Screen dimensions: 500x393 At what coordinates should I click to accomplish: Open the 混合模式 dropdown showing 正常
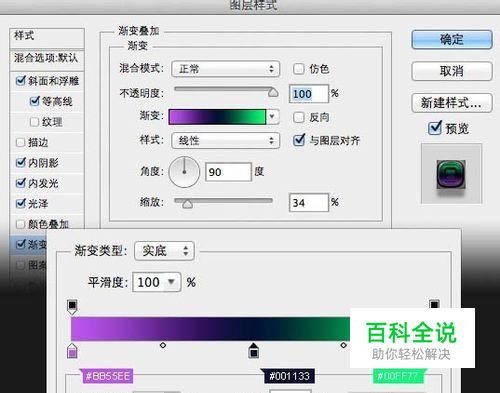click(225, 69)
